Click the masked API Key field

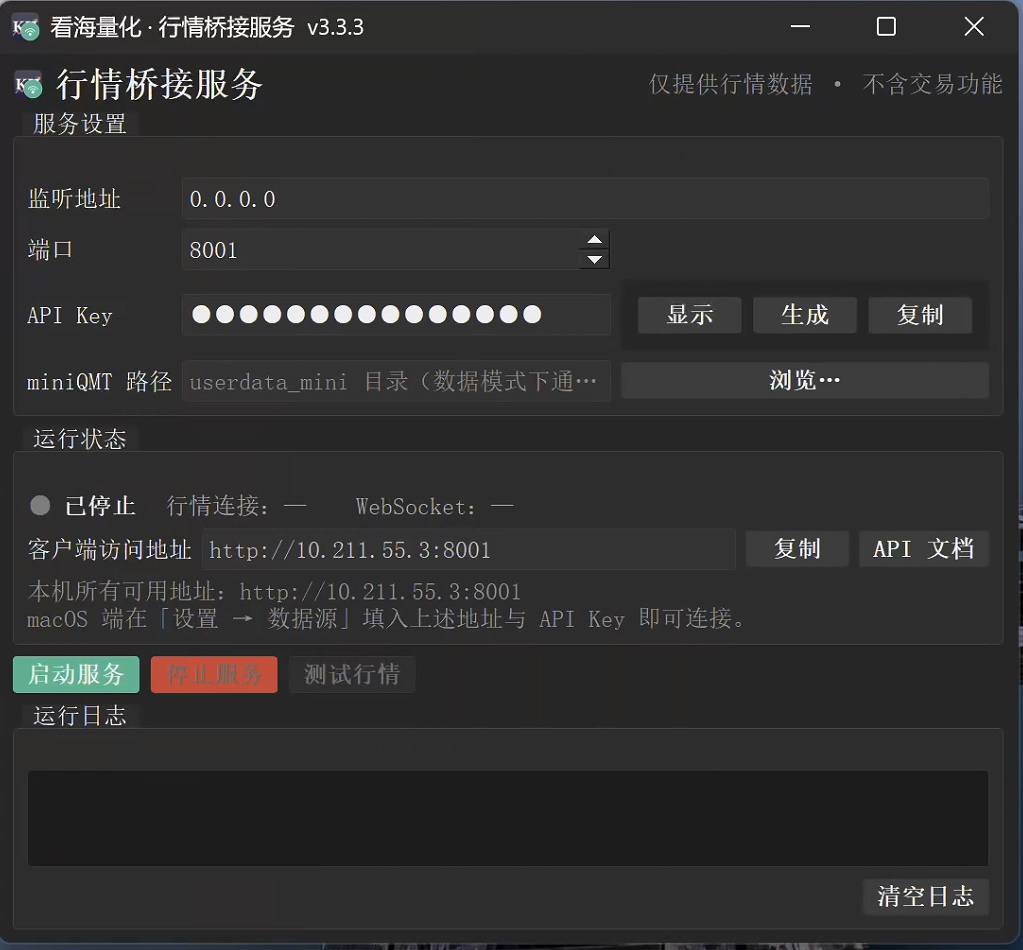point(396,314)
